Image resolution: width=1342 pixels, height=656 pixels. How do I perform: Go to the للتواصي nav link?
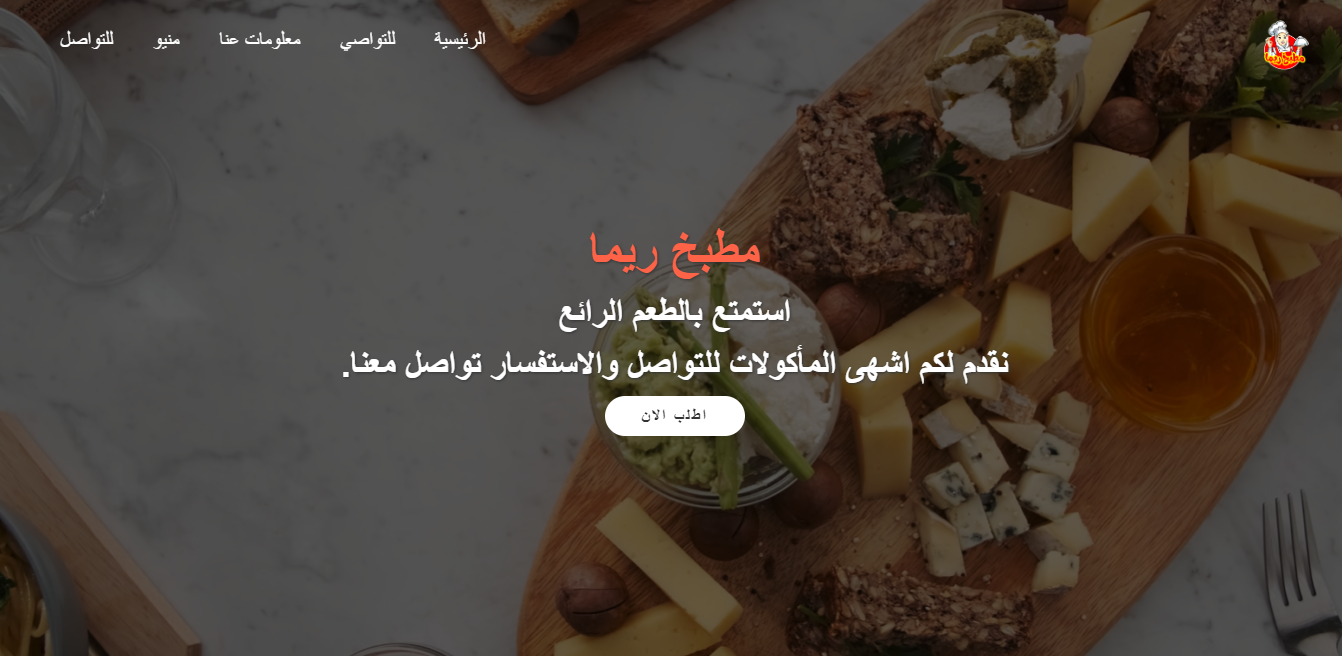point(367,39)
